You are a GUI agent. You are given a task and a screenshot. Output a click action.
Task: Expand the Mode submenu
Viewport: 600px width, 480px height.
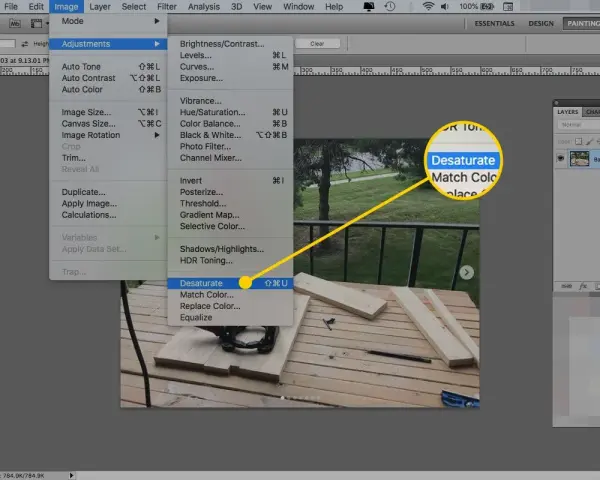pos(108,21)
